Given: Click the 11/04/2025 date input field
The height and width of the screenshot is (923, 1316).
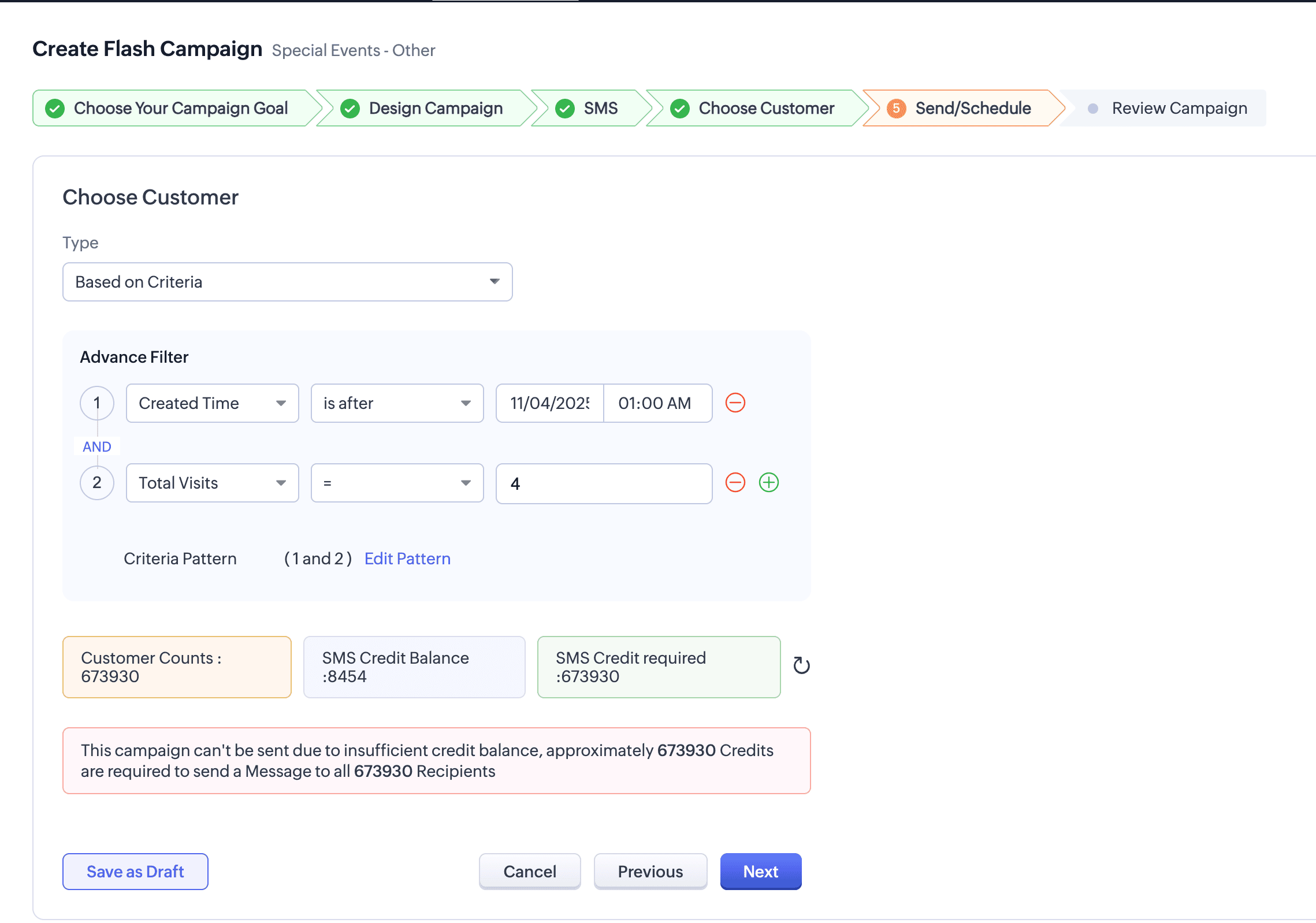Looking at the screenshot, I should point(550,403).
